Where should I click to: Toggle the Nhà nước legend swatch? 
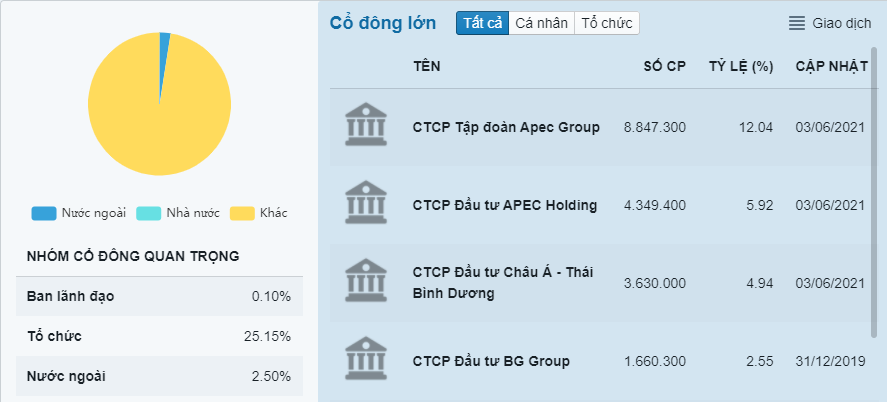click(148, 213)
